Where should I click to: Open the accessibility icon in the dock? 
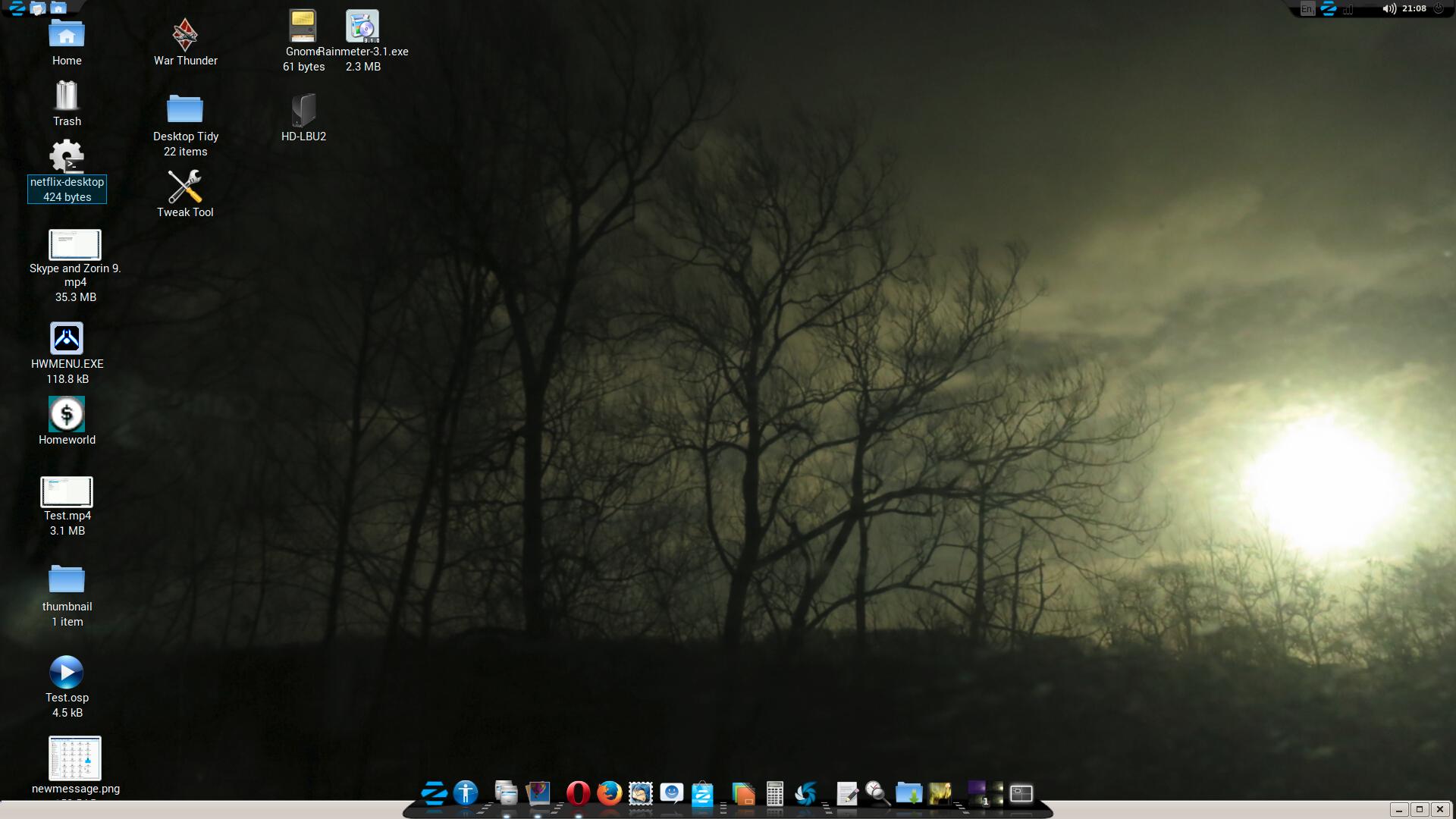(x=466, y=794)
